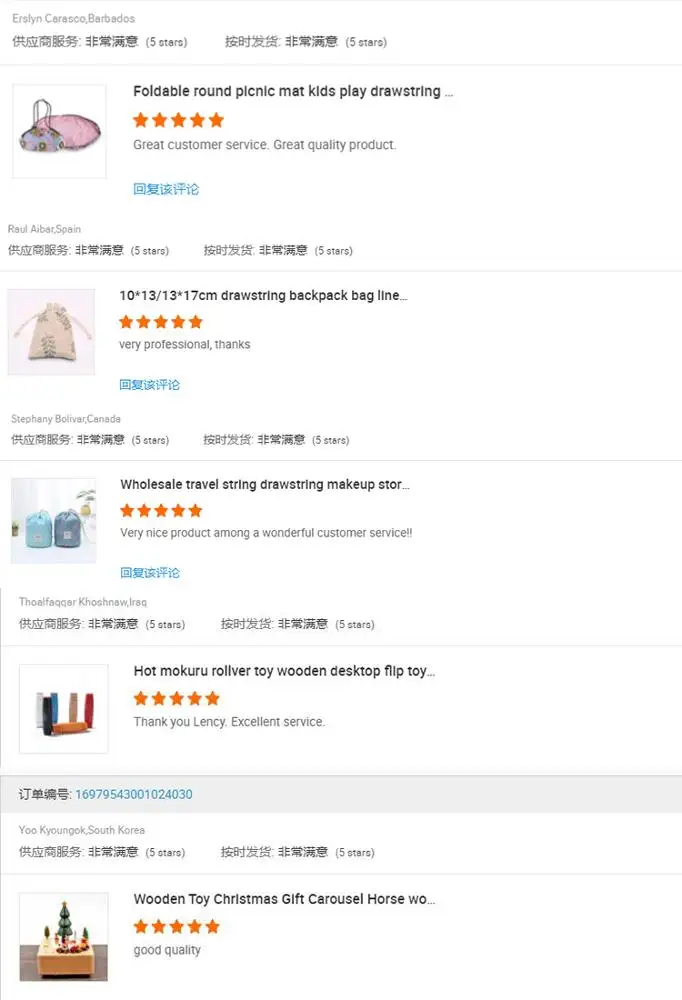Screen dimensions: 682x1000
Task: Reply to the 'very professional, thanks' review
Action: [149, 385]
